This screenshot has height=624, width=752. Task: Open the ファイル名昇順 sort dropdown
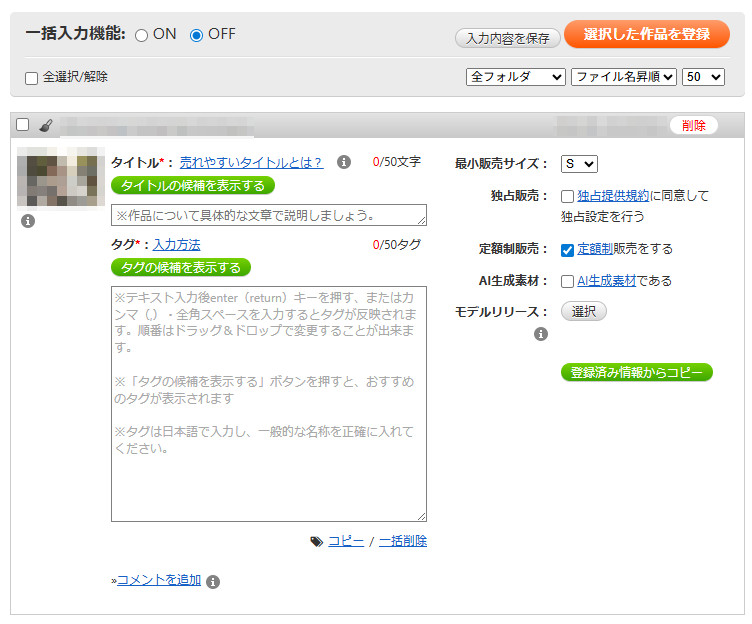click(623, 77)
